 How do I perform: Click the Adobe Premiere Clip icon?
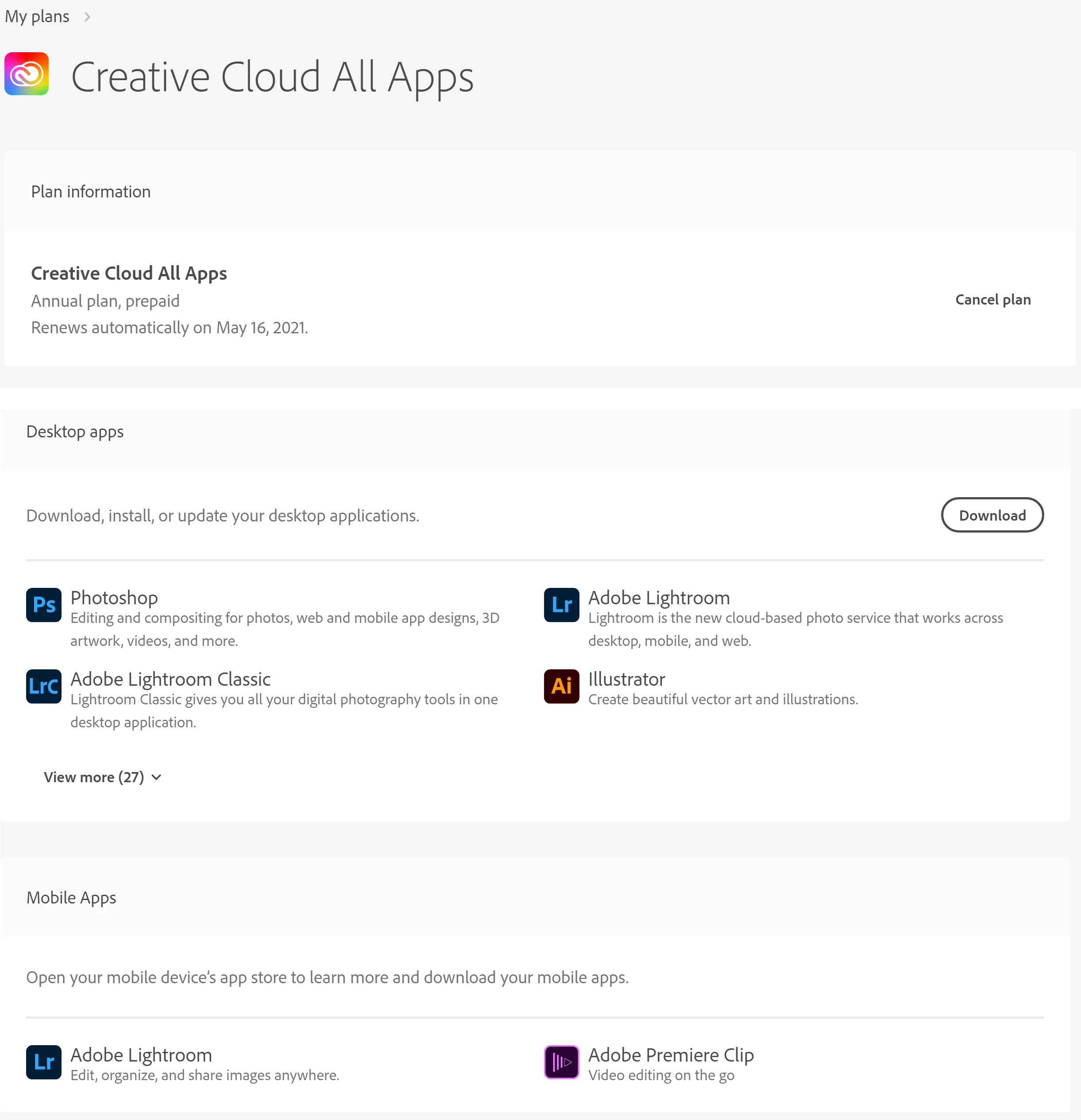pyautogui.click(x=561, y=1062)
